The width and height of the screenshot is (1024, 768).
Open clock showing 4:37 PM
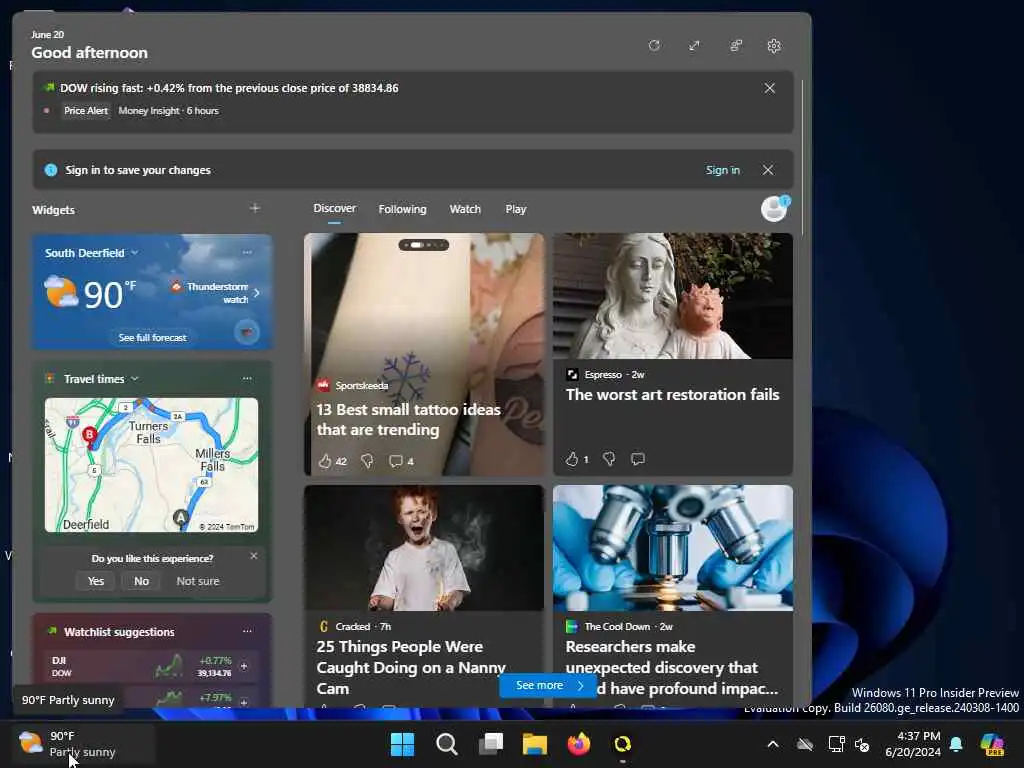coord(913,744)
